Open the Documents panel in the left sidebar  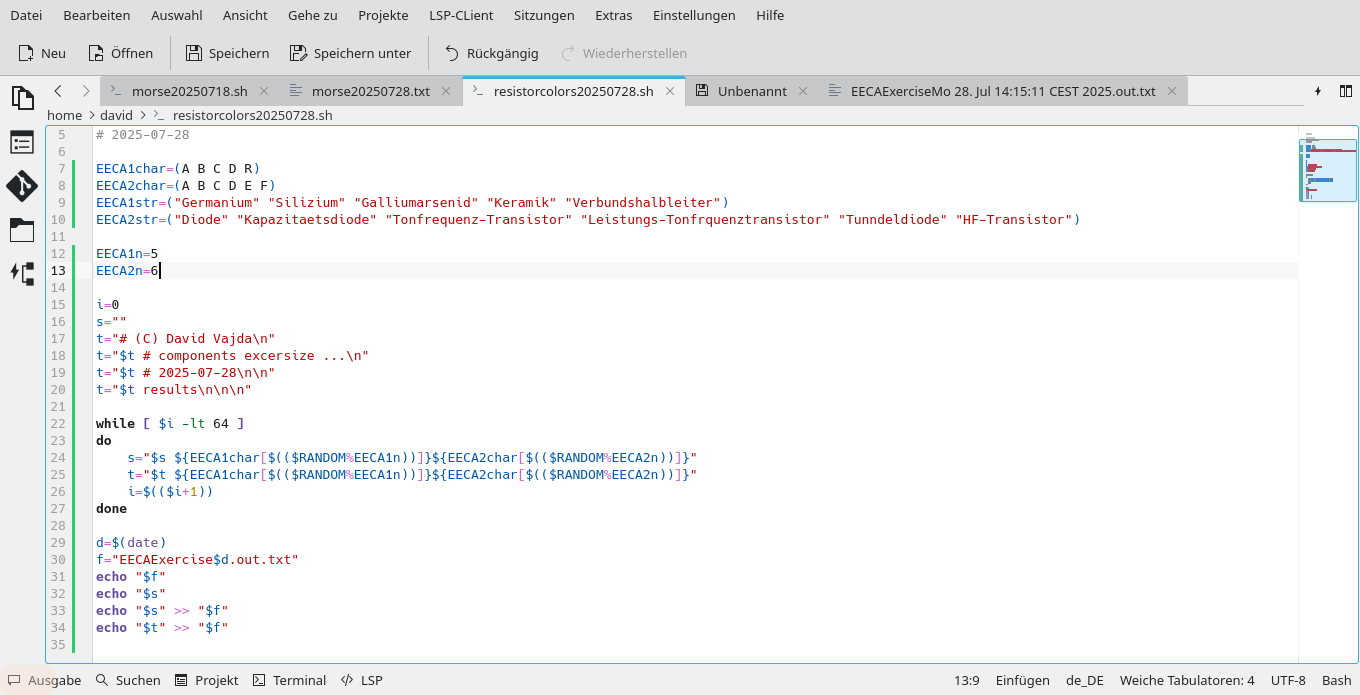tap(22, 97)
